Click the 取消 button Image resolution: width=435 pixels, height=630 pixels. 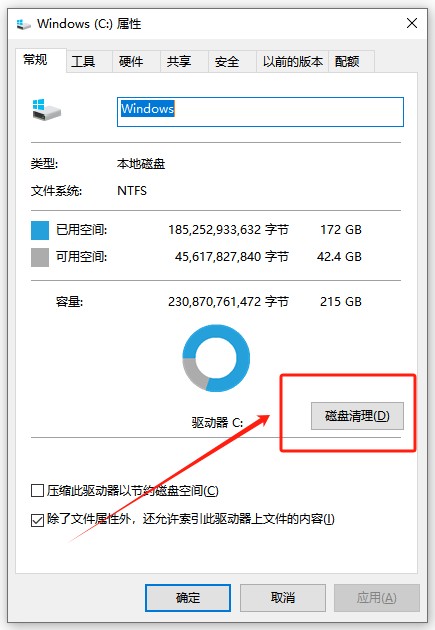click(283, 598)
